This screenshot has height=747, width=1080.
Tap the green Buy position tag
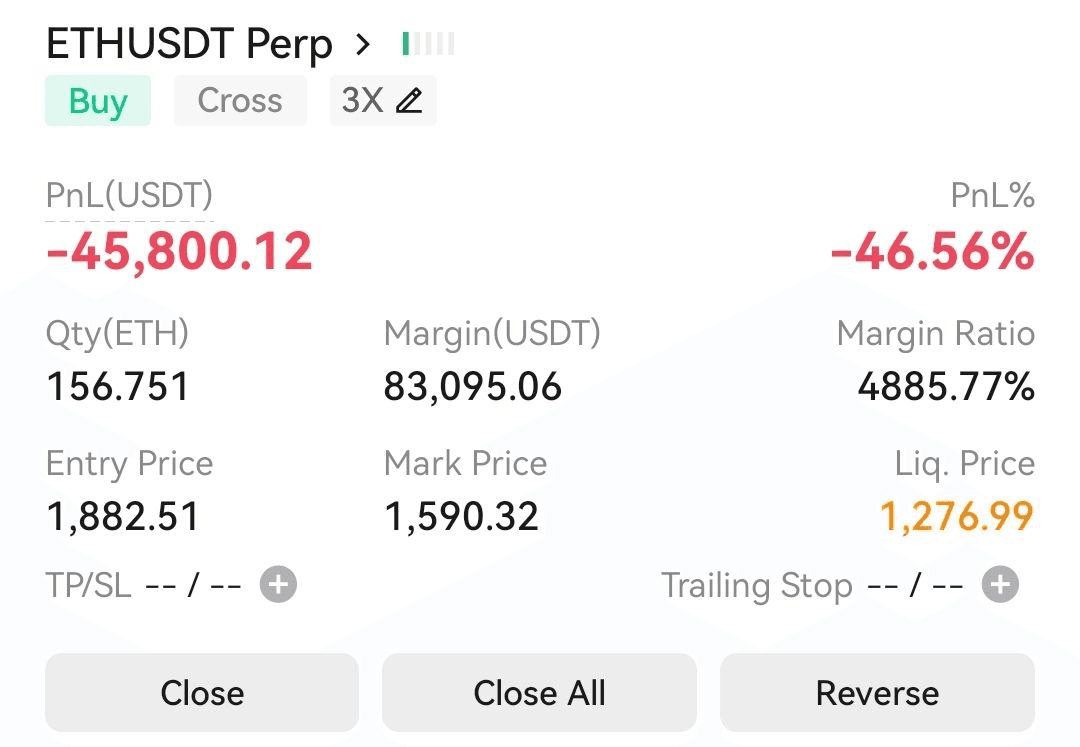tap(98, 101)
